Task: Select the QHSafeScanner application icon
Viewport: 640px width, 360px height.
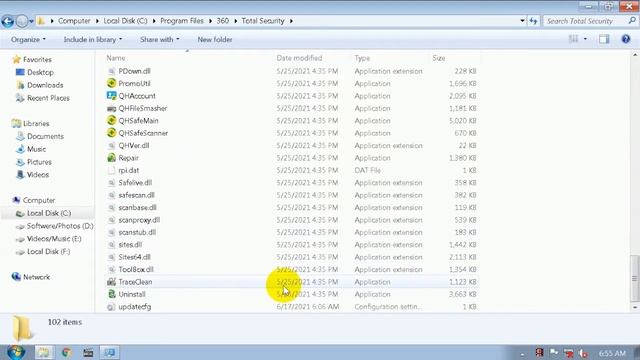Action: point(111,133)
